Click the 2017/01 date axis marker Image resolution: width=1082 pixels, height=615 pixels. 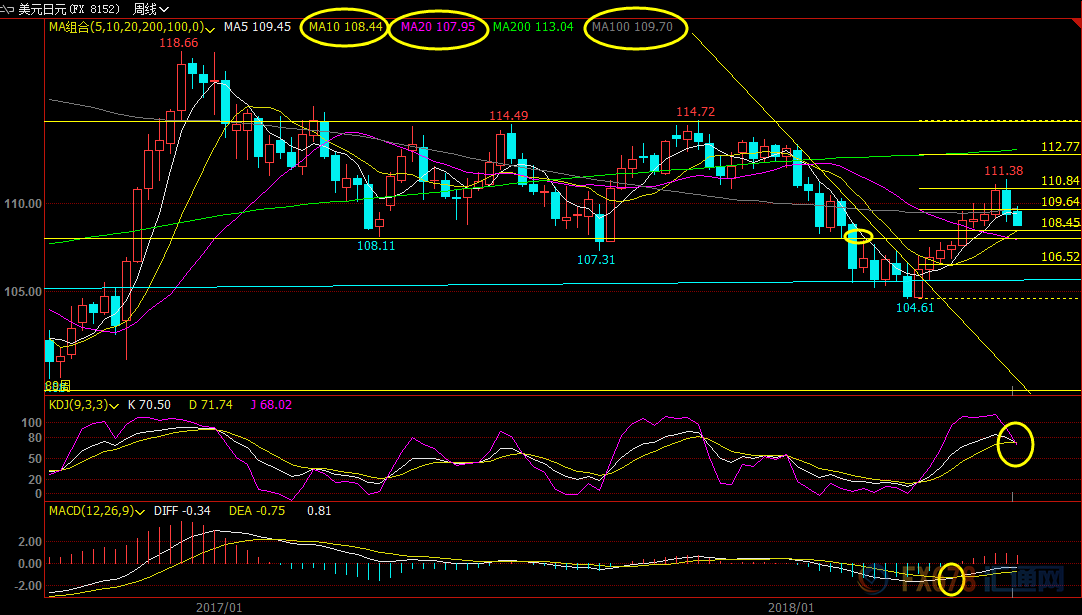(219, 606)
